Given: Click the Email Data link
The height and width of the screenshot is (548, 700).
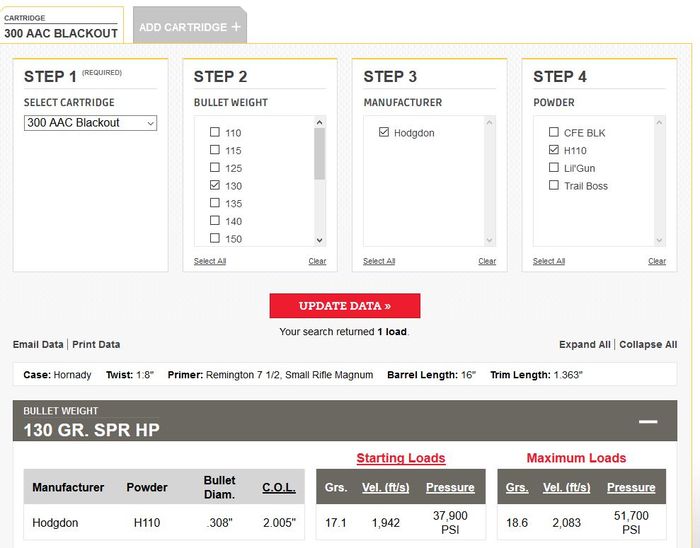Looking at the screenshot, I should [x=38, y=345].
